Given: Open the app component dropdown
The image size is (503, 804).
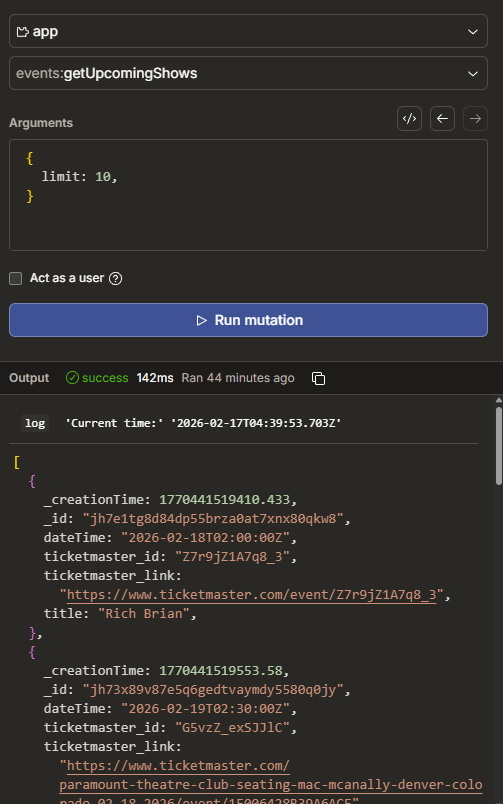Looking at the screenshot, I should pyautogui.click(x=248, y=31).
